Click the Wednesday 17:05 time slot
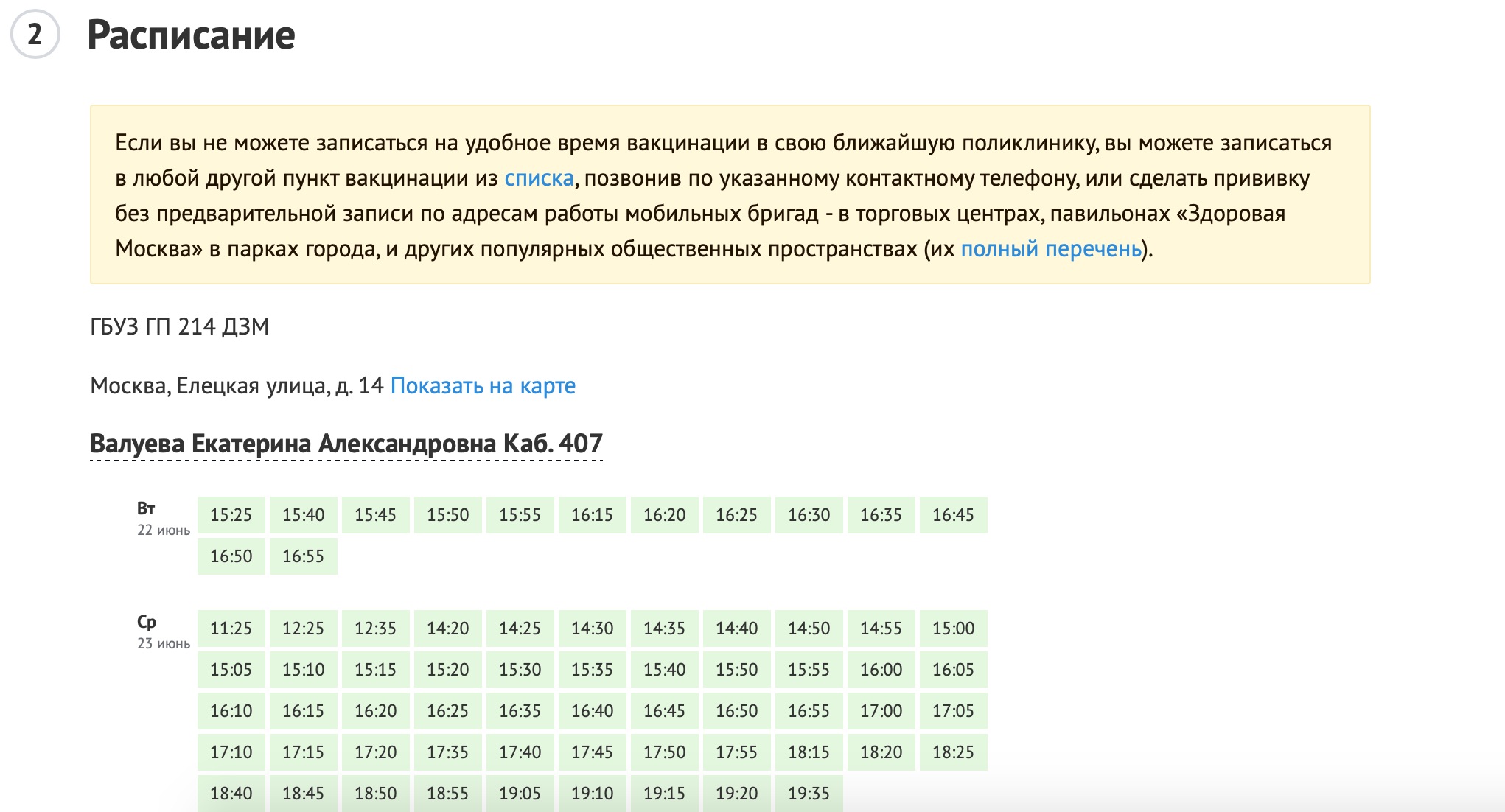The width and height of the screenshot is (1505, 812). pyautogui.click(x=953, y=711)
